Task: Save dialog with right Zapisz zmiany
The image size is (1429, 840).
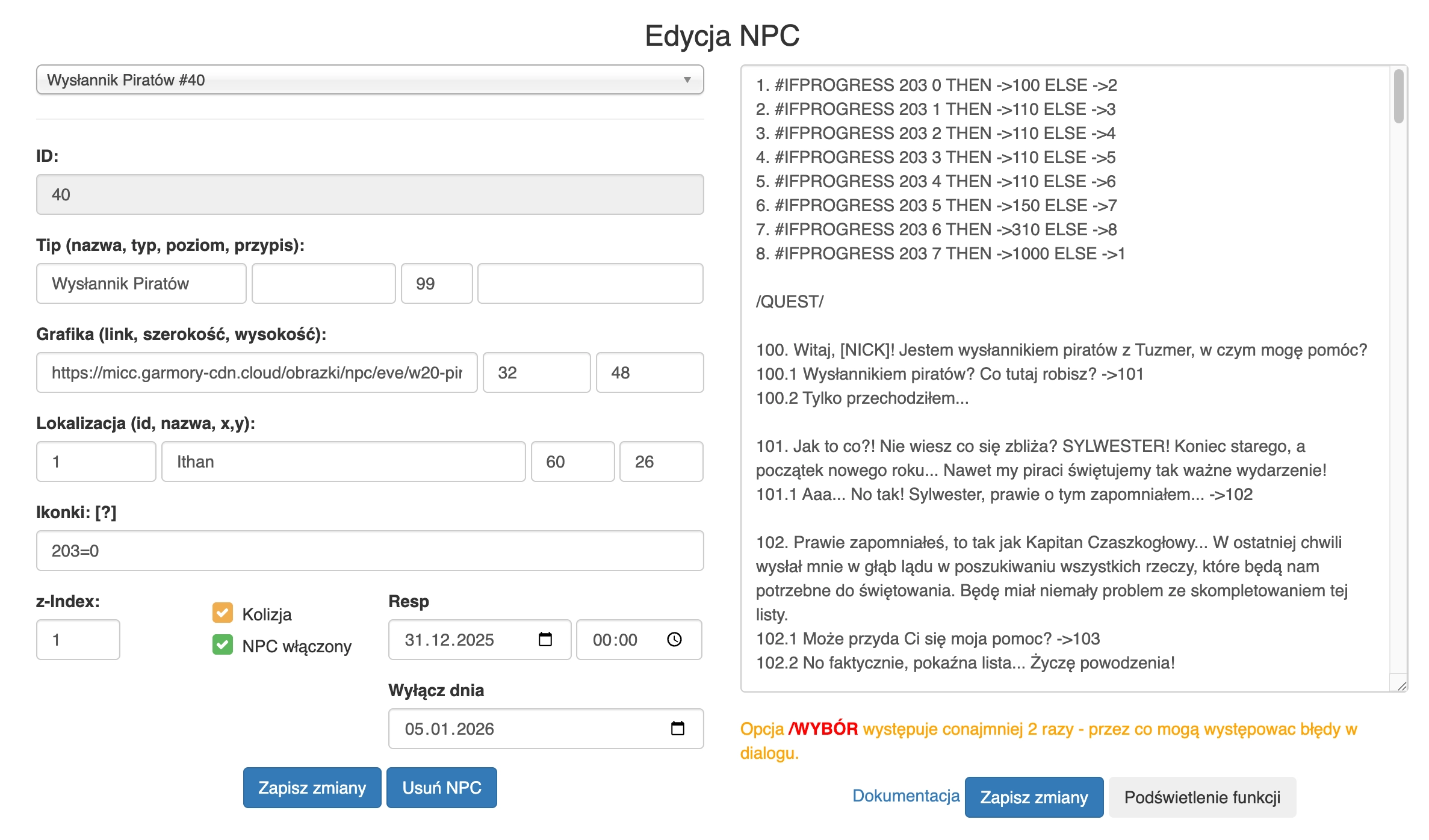Action: point(1034,797)
